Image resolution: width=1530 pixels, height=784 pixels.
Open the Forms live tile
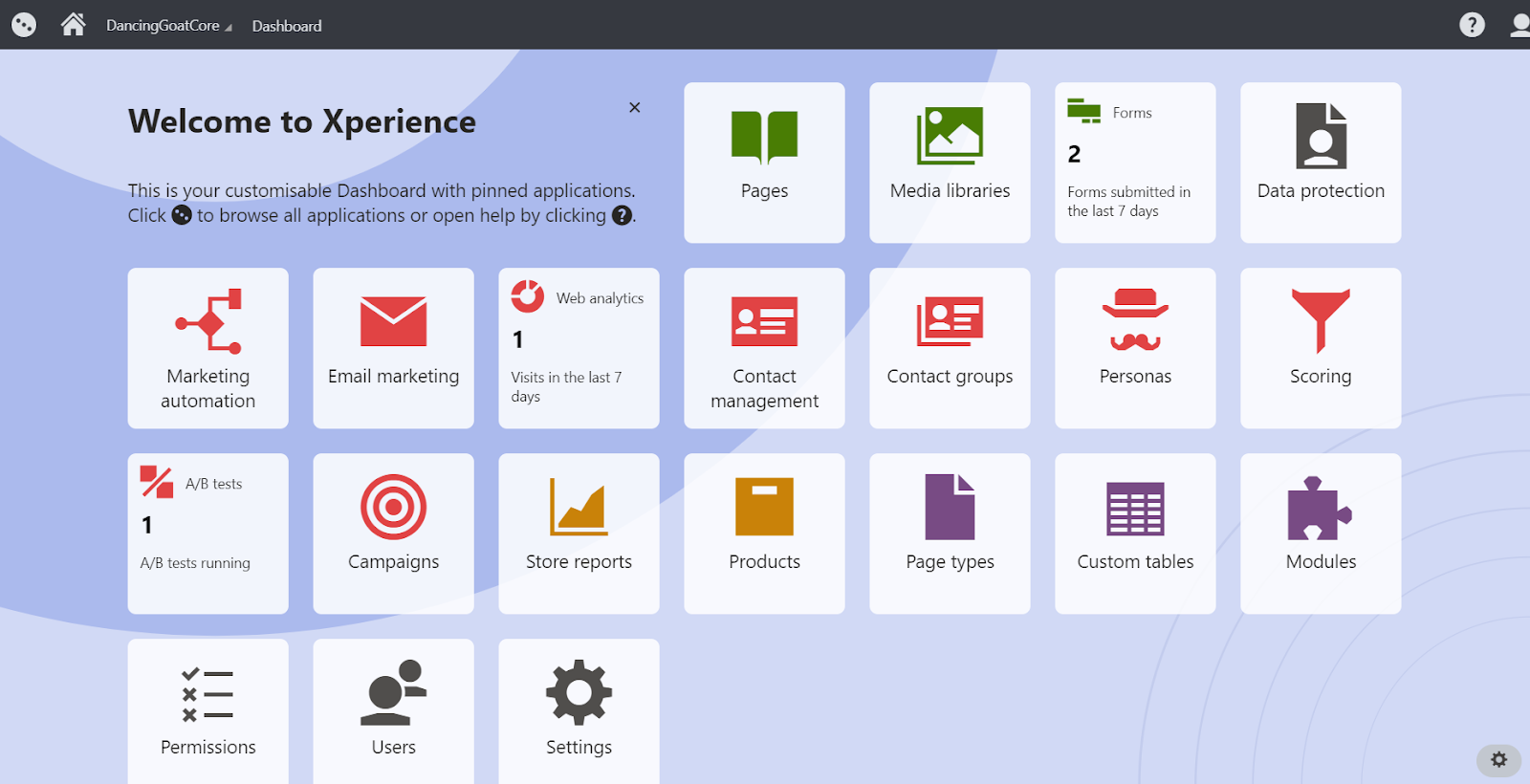[1135, 163]
